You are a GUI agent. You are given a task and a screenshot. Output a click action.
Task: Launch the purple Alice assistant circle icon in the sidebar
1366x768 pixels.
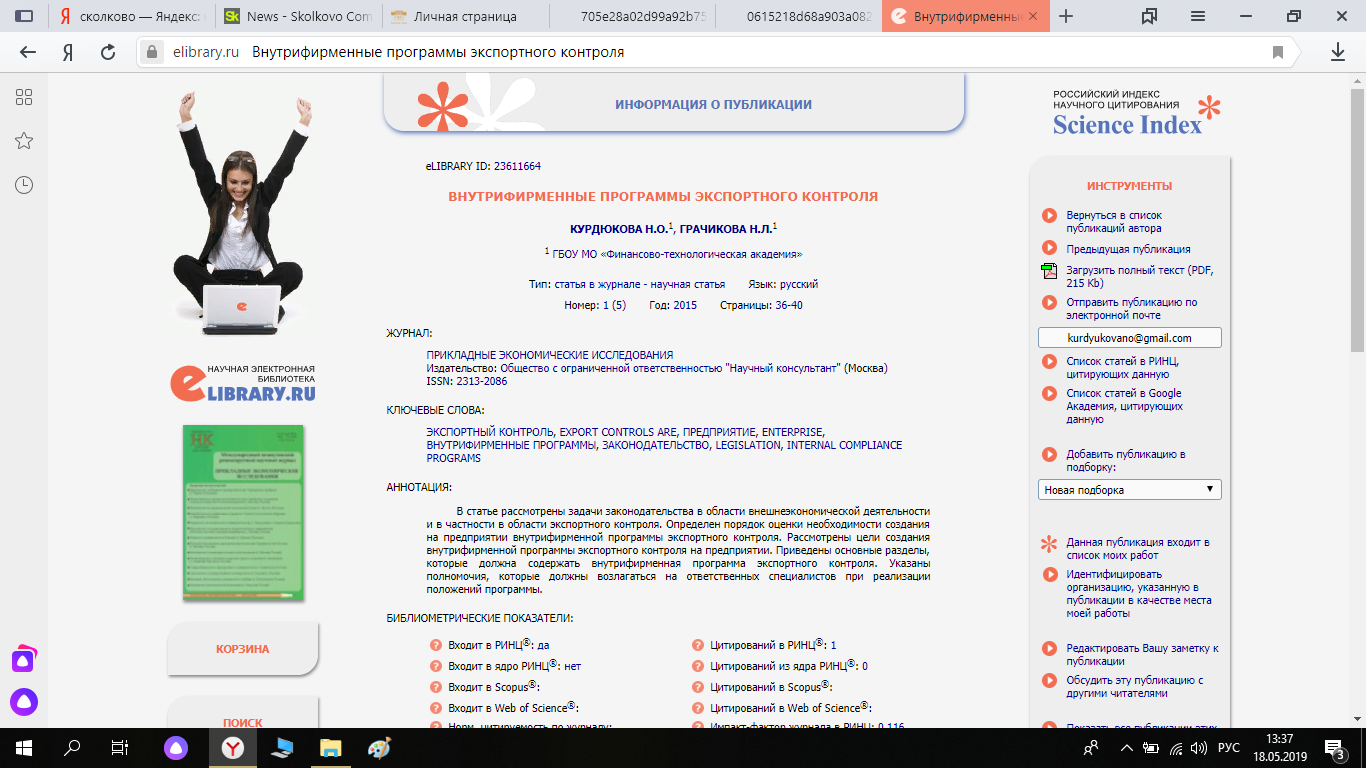[x=24, y=702]
